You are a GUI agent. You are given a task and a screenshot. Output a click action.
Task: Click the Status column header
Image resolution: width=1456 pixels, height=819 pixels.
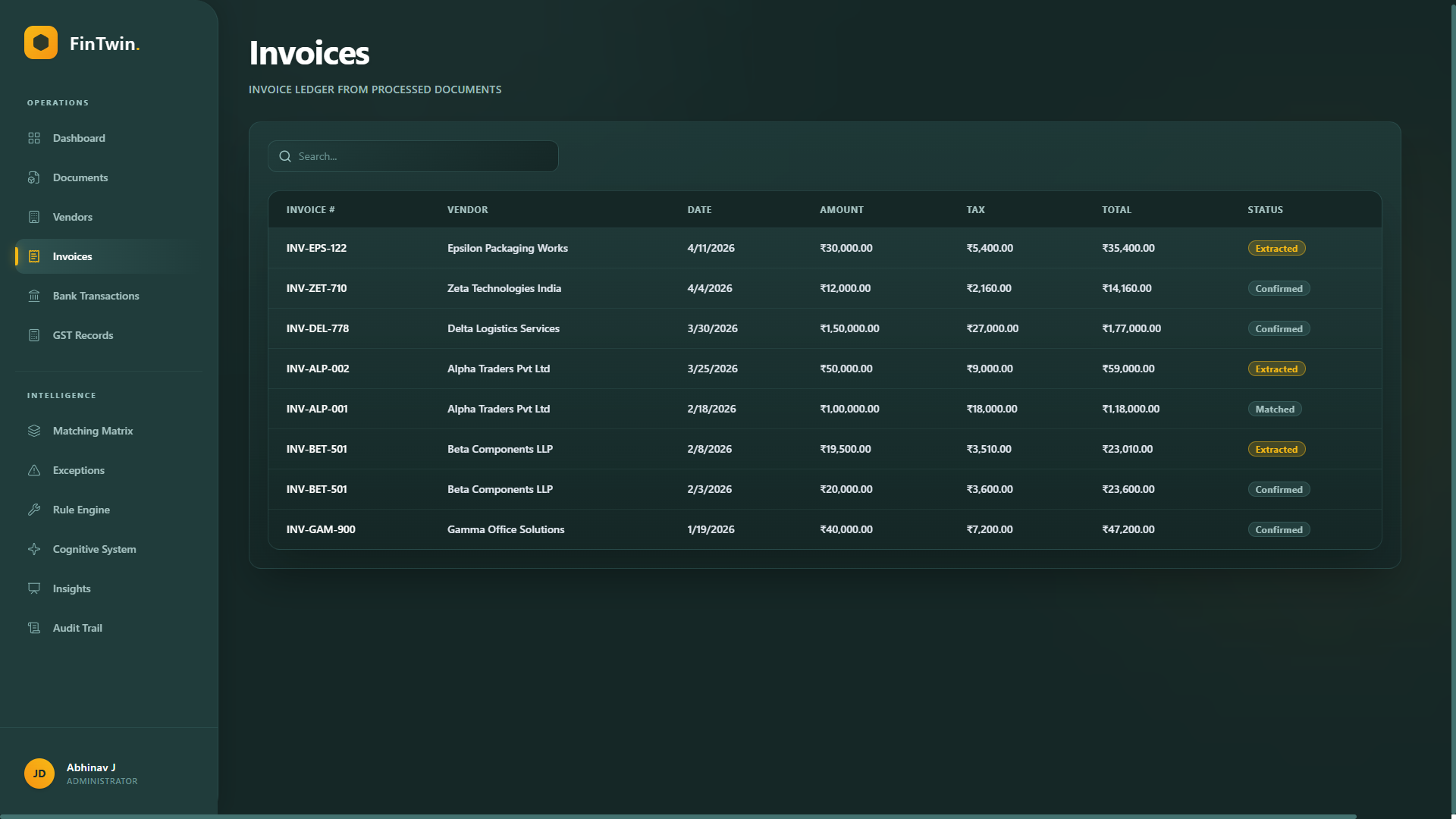1265,210
